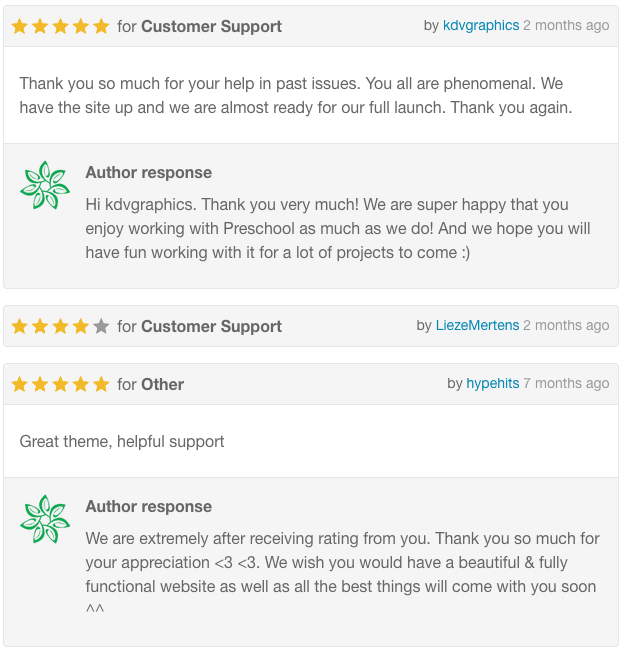
Task: Click 'Customer Support' label in LiezeMertens review
Action: [x=211, y=327]
